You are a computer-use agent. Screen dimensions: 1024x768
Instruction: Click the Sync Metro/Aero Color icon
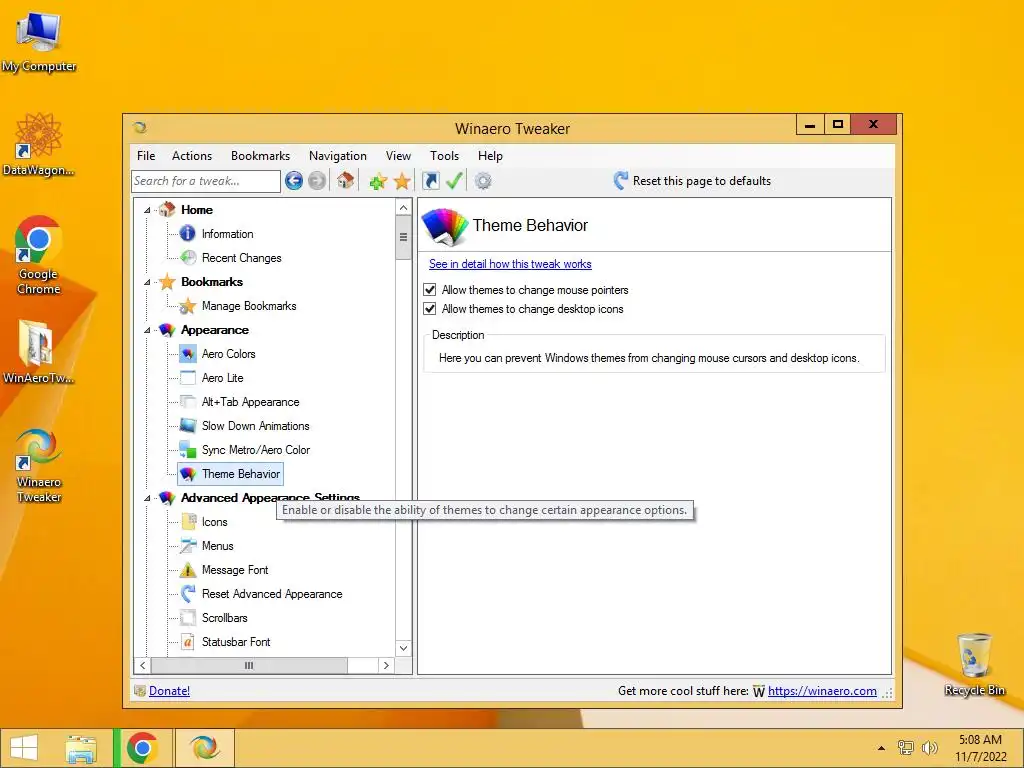pos(188,449)
